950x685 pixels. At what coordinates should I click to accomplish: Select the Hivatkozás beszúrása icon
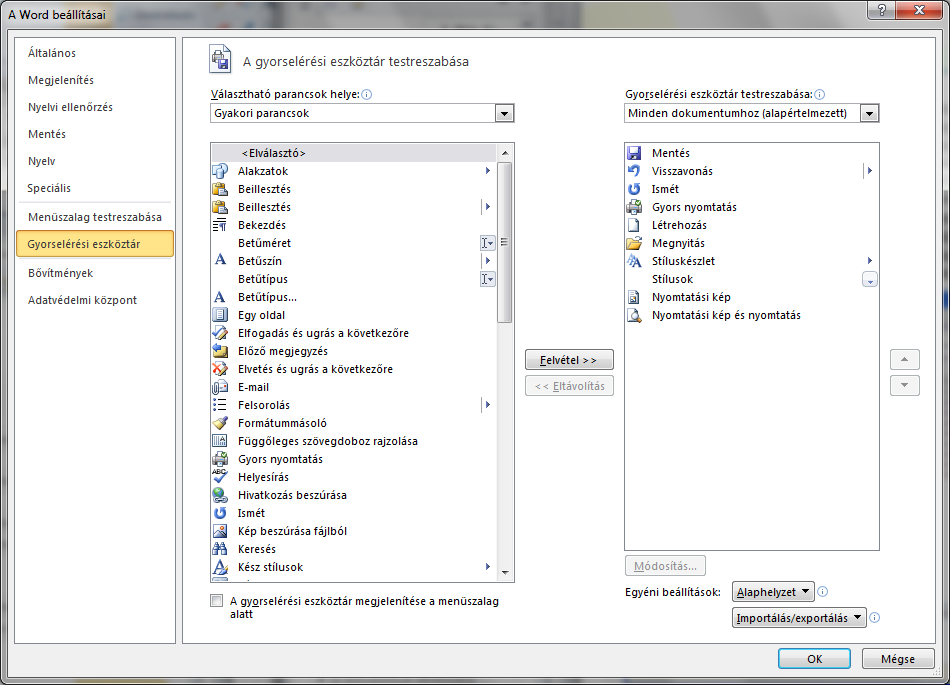[x=220, y=495]
